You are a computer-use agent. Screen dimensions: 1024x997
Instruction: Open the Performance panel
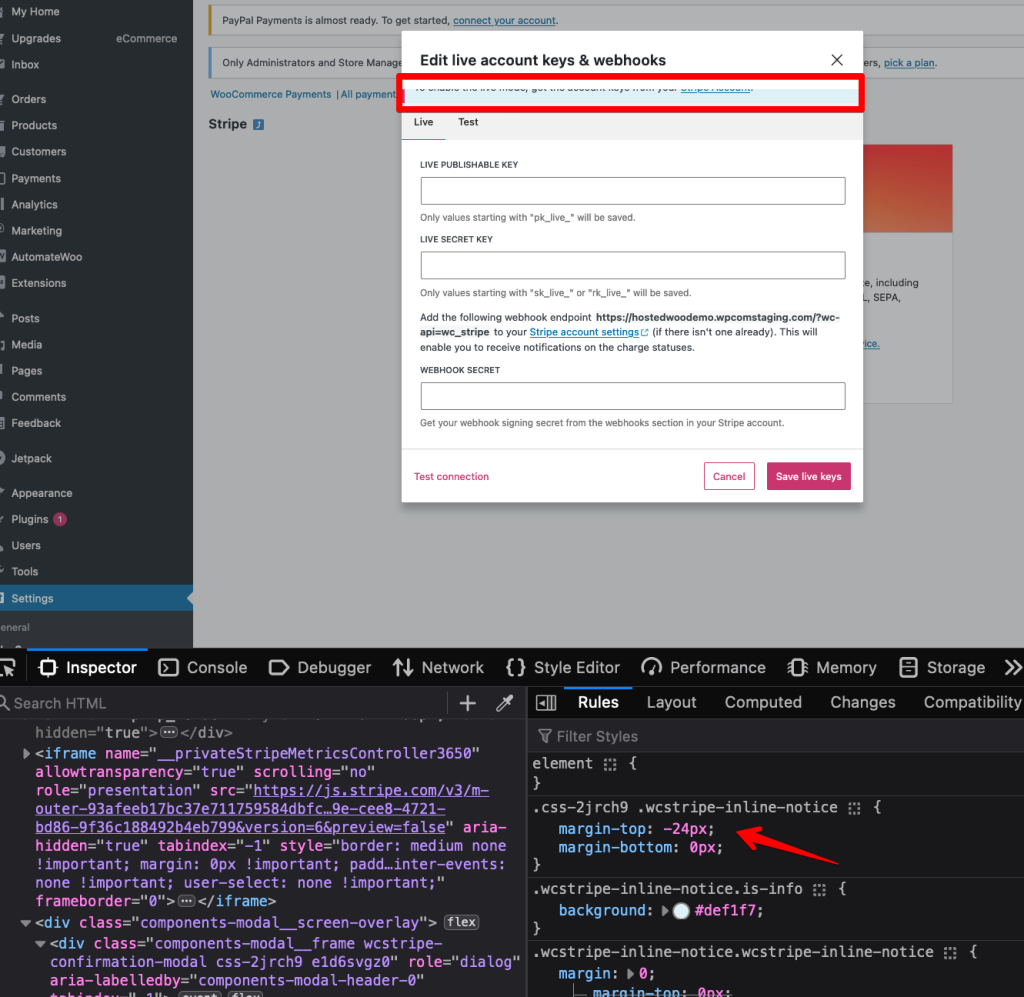point(717,667)
